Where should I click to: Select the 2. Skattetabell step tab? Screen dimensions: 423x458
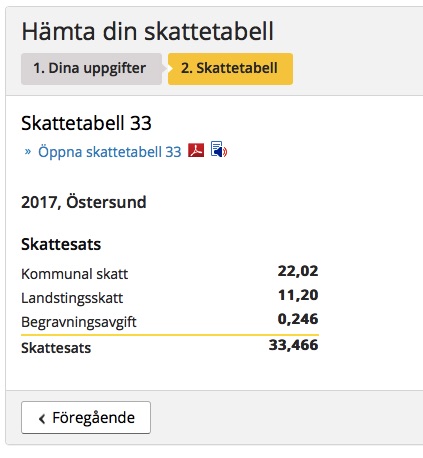[230, 69]
